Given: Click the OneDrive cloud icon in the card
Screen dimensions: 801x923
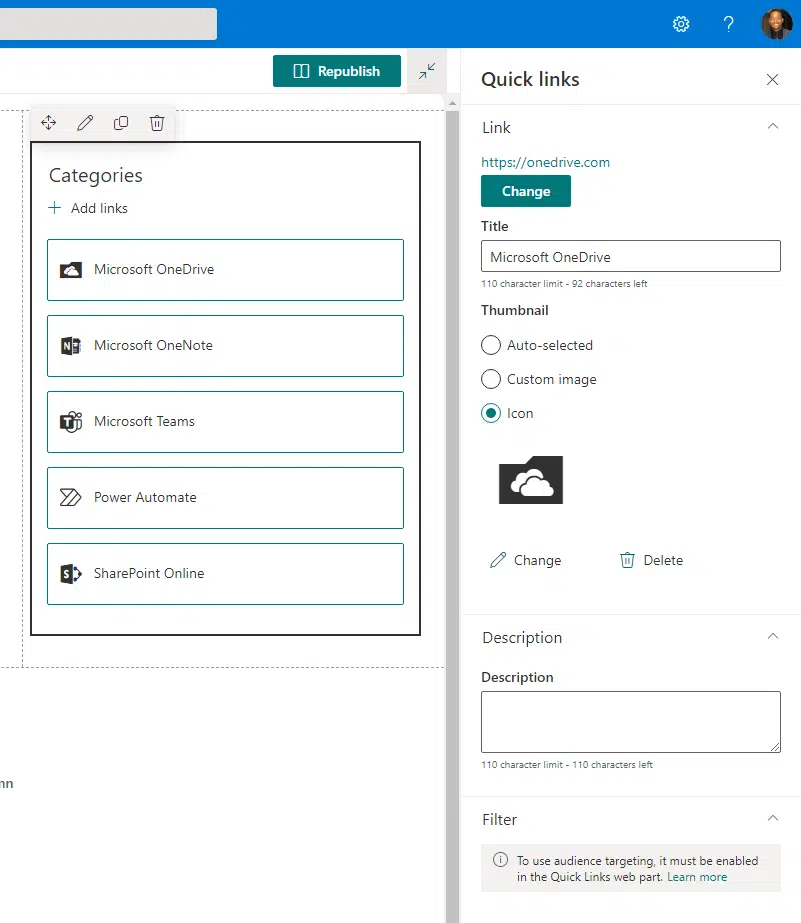Looking at the screenshot, I should pos(71,270).
